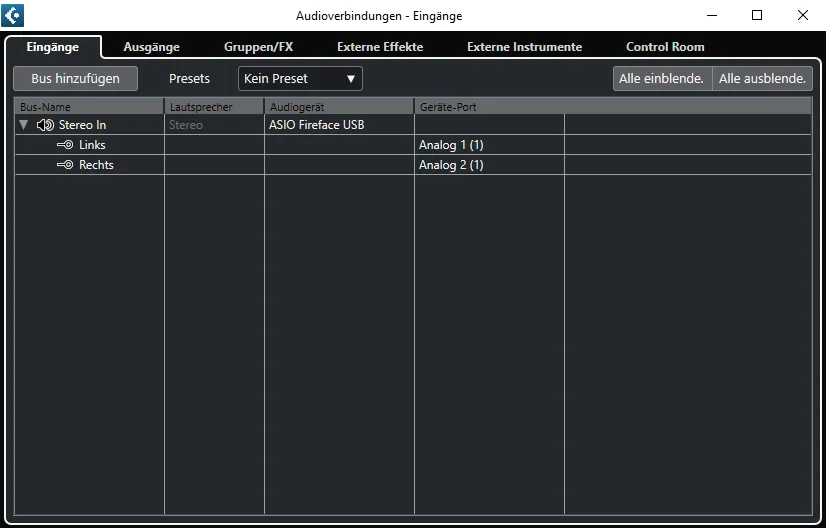Viewport: 827px width, 528px height.
Task: Select the Stereo In bus row
Action: coord(413,125)
